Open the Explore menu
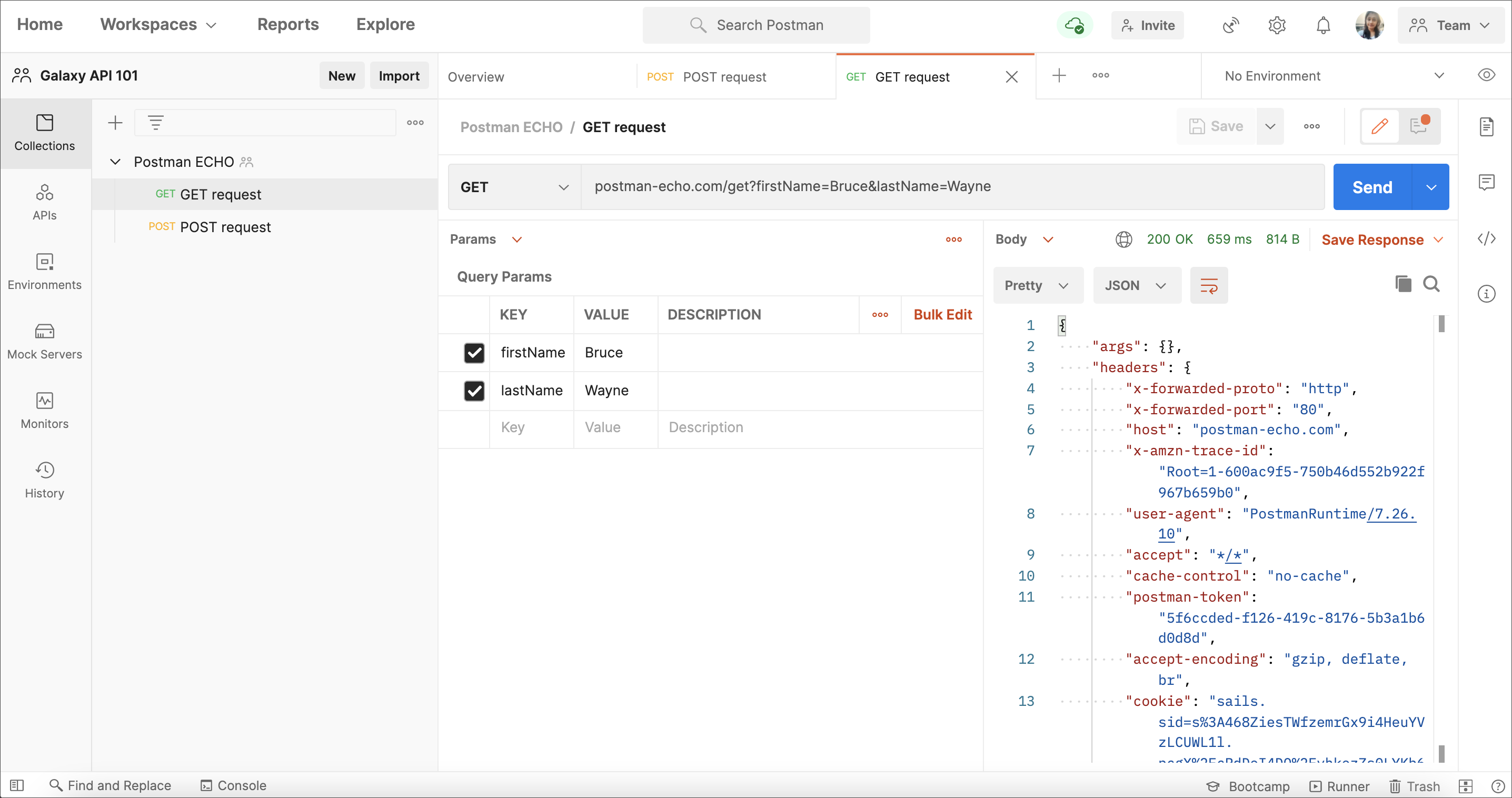Image resolution: width=1512 pixels, height=798 pixels. 385,25
